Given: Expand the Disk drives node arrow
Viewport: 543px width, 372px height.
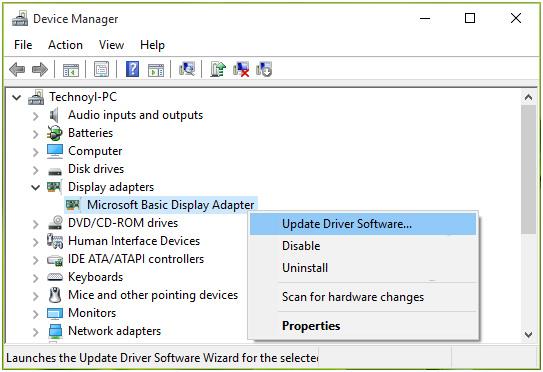Looking at the screenshot, I should click(x=36, y=170).
